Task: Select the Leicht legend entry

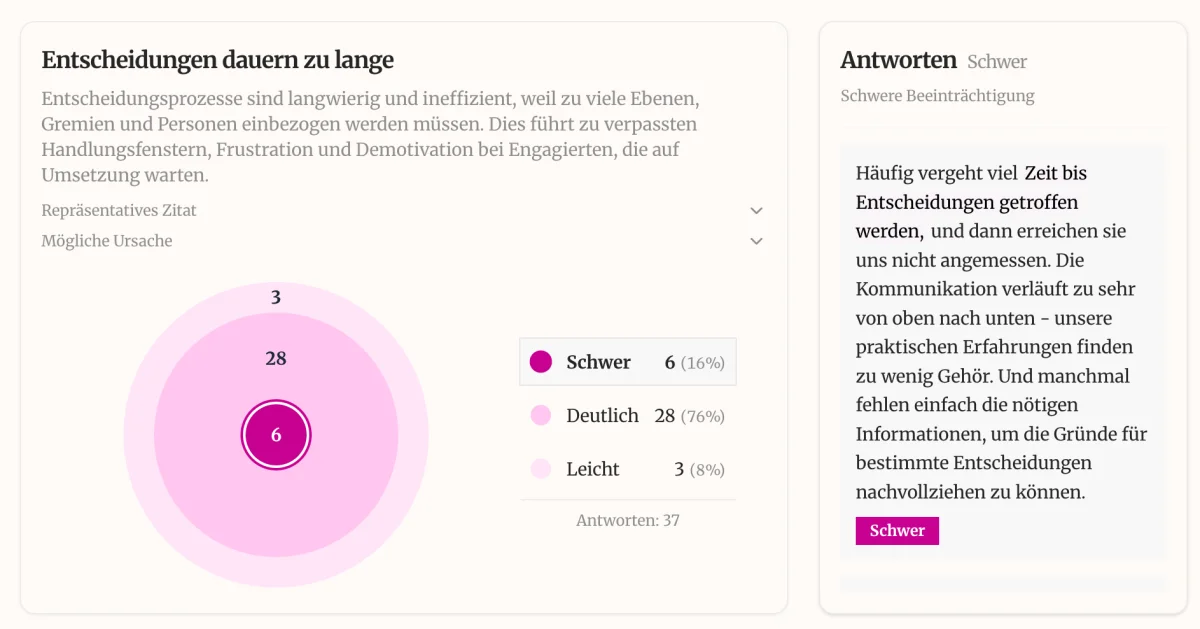Action: (627, 469)
